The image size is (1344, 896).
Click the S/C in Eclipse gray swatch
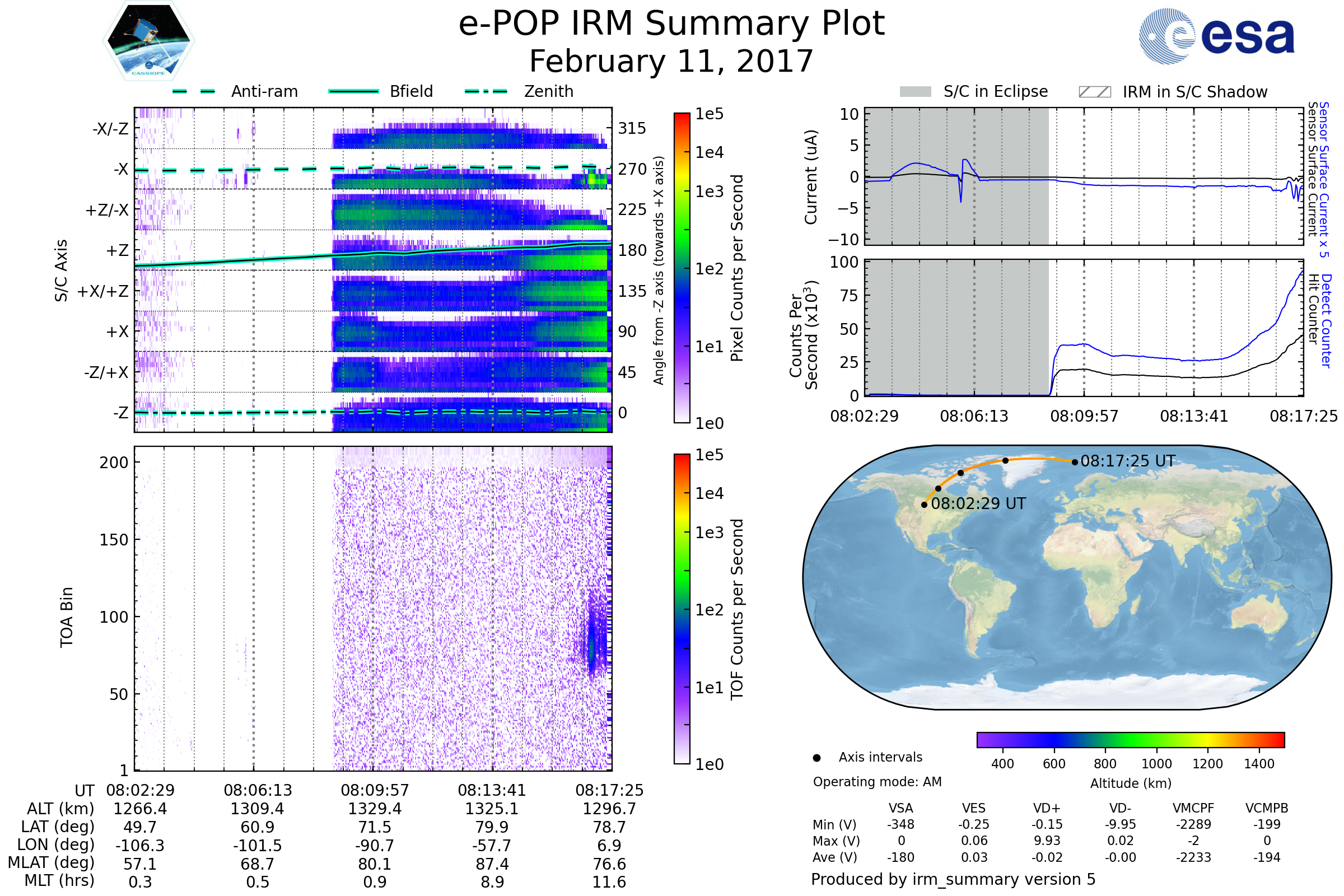coord(915,92)
